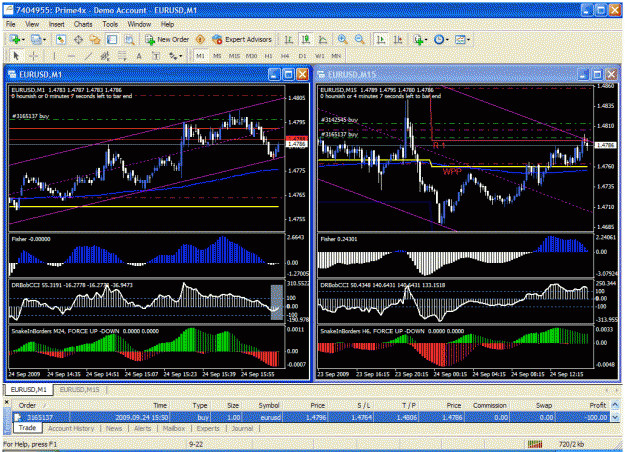Open the Account History terminal tab
The image size is (625, 452).
71,428
